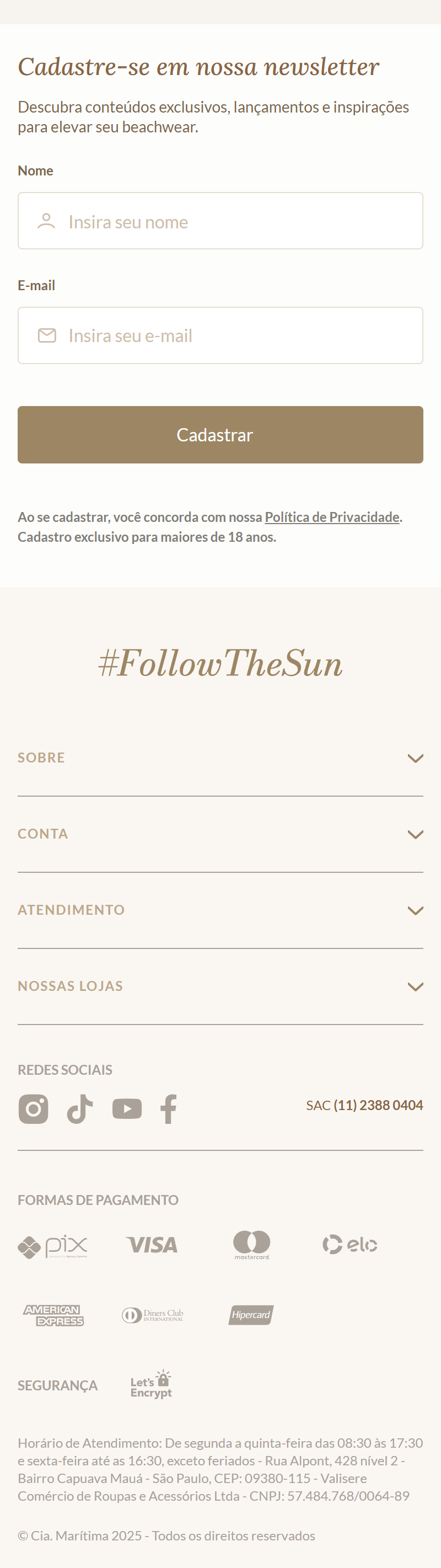Open the Instagram social icon
Viewport: 441px width, 1568px height.
[34, 1108]
